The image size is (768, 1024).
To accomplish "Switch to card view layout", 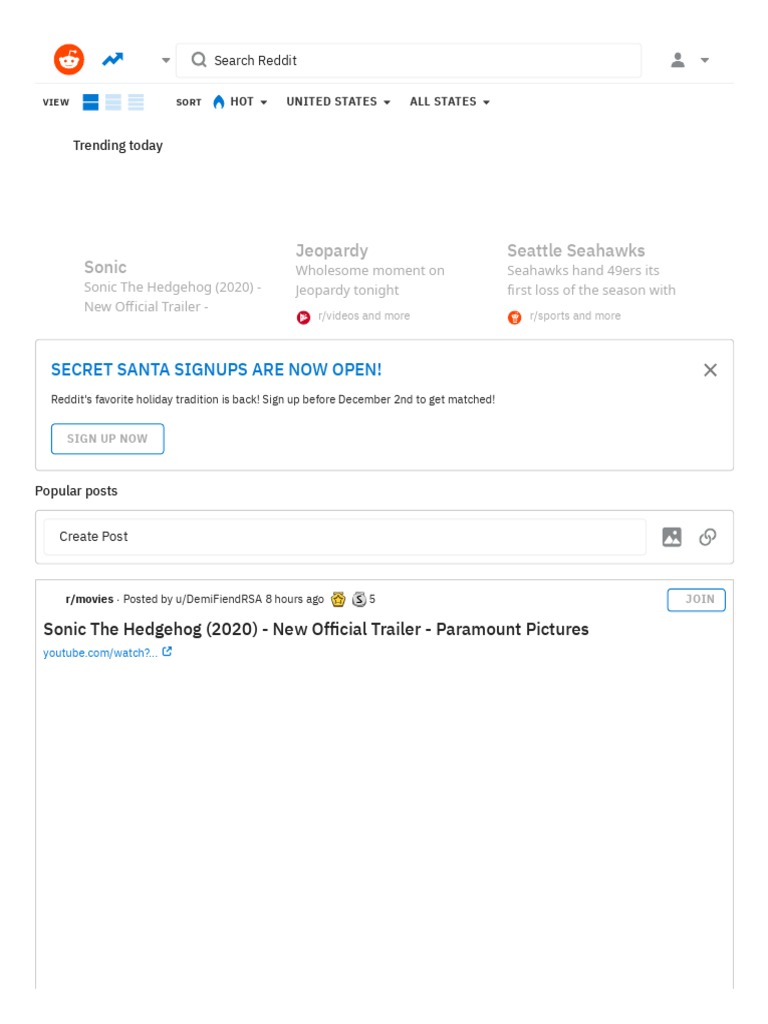I will (x=91, y=102).
